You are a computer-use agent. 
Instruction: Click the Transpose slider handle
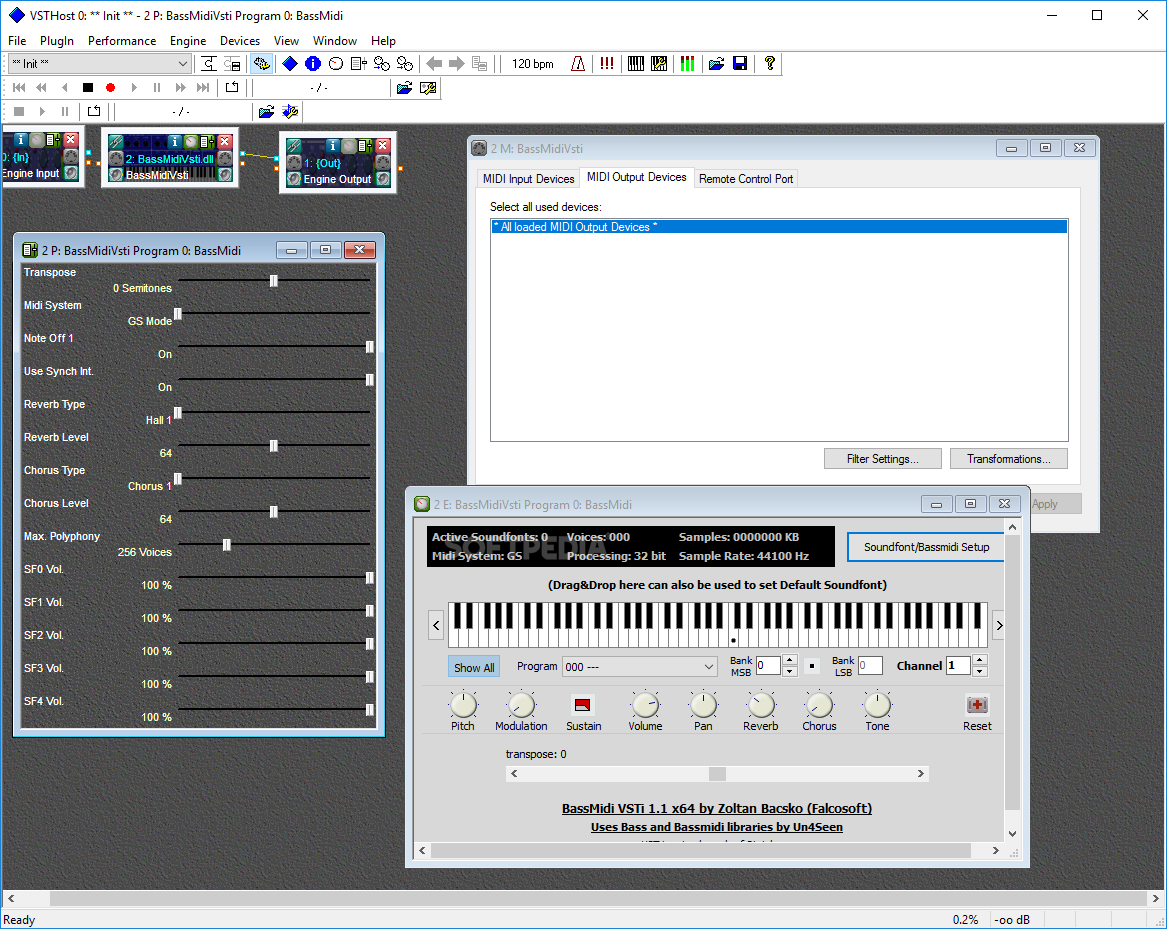[274, 281]
